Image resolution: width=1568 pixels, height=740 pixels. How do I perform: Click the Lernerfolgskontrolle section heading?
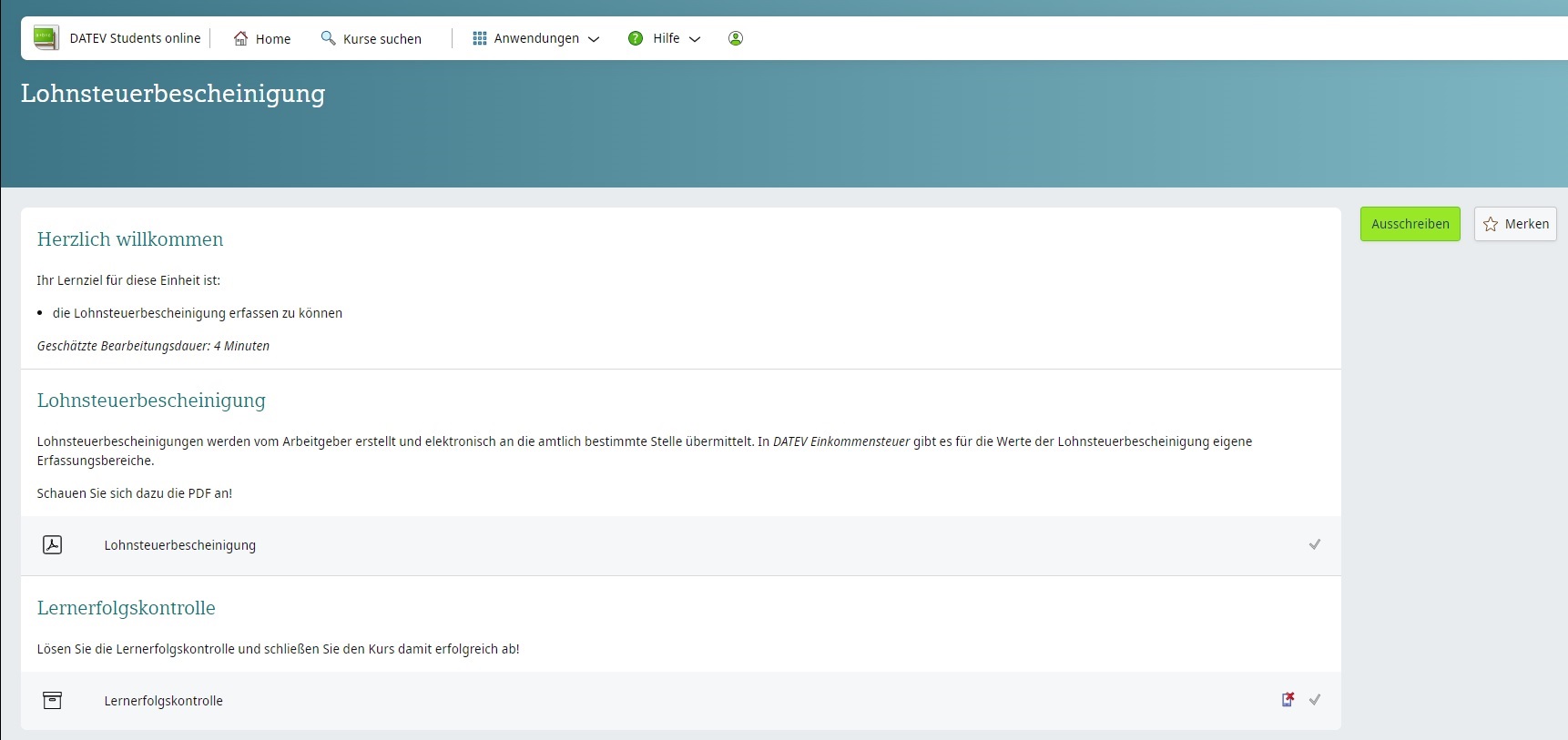pos(127,608)
